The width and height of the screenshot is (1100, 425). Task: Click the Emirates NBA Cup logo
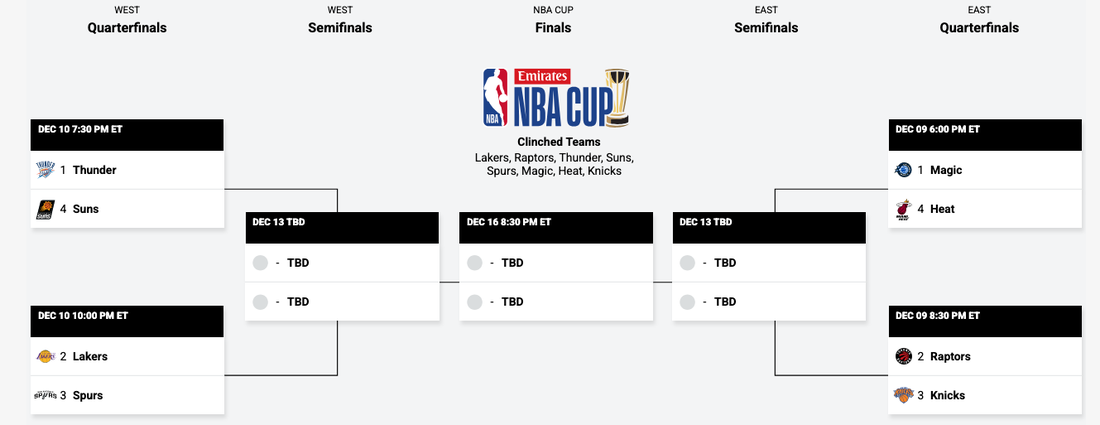557,97
